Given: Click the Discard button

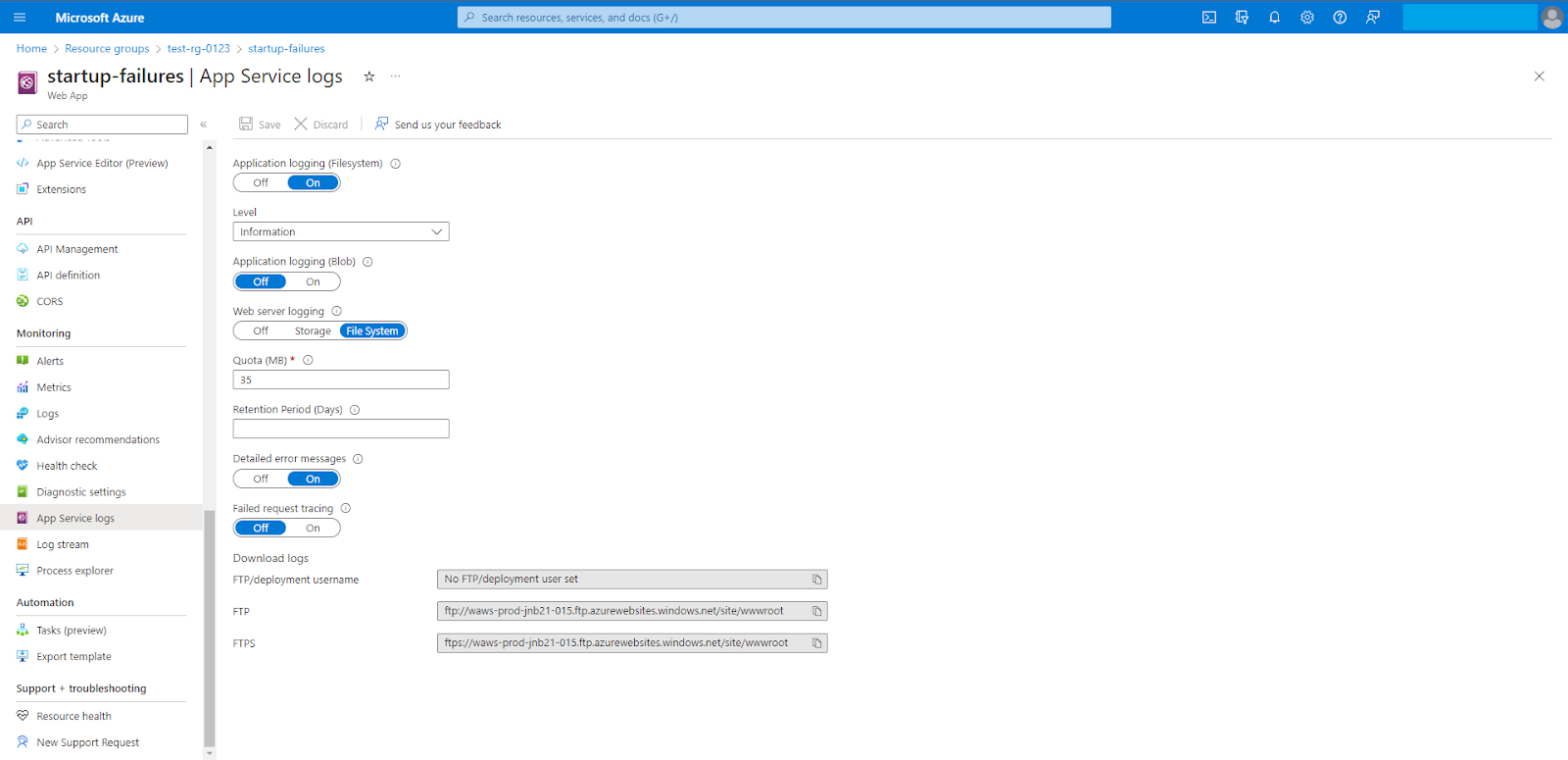Looking at the screenshot, I should click(x=321, y=125).
